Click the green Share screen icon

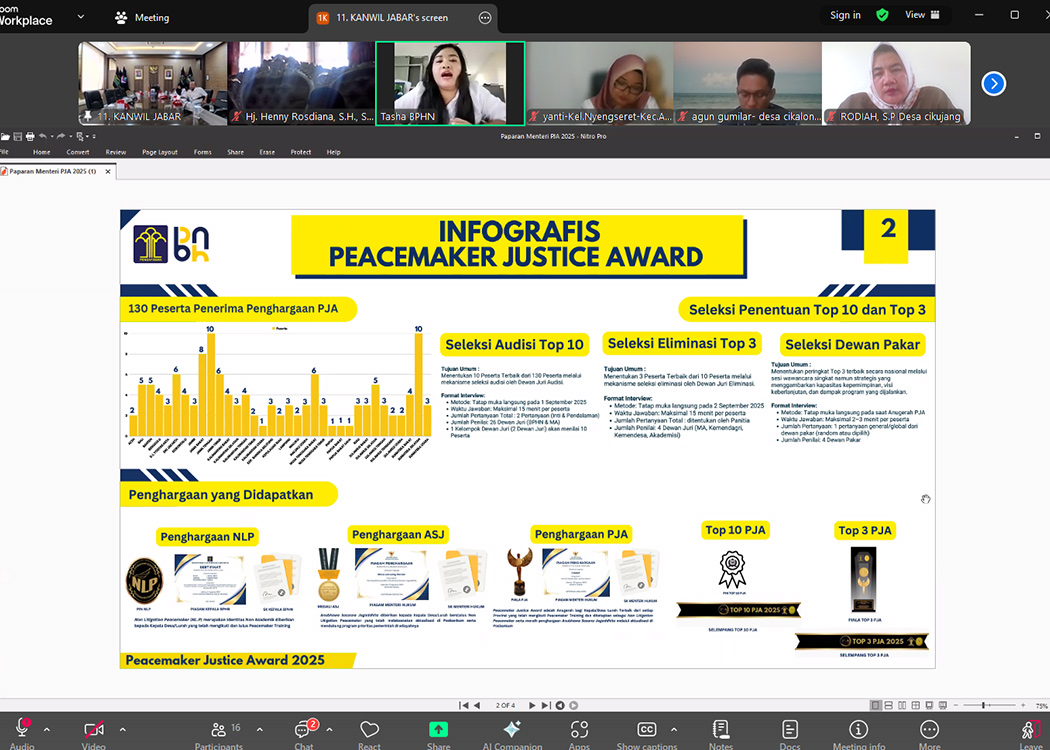point(438,731)
